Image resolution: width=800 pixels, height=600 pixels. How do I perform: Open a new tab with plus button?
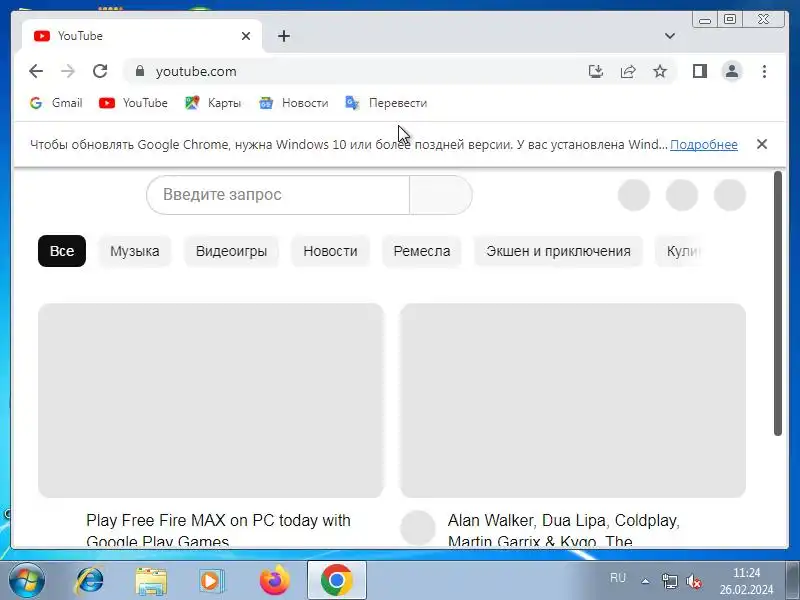284,36
